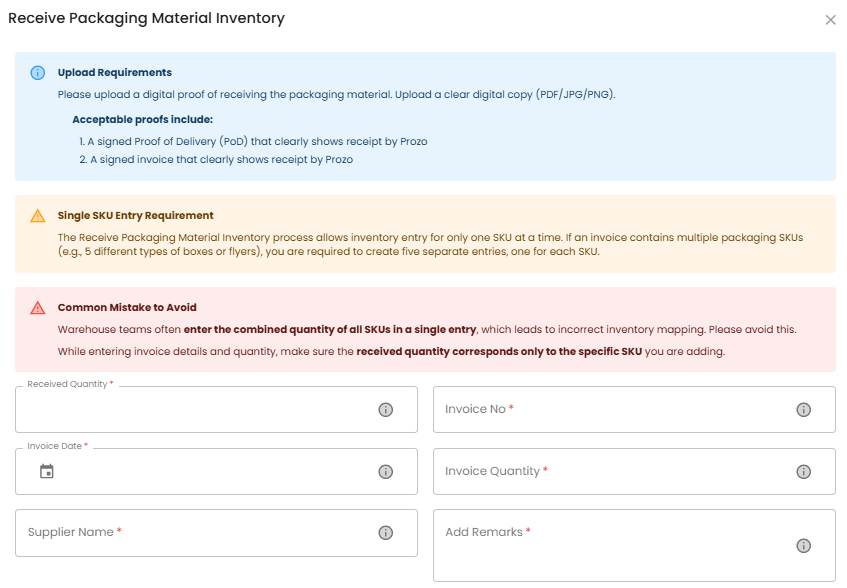The height and width of the screenshot is (588, 847).
Task: Click the Single SKU Entry warning icon
Action: 38,216
